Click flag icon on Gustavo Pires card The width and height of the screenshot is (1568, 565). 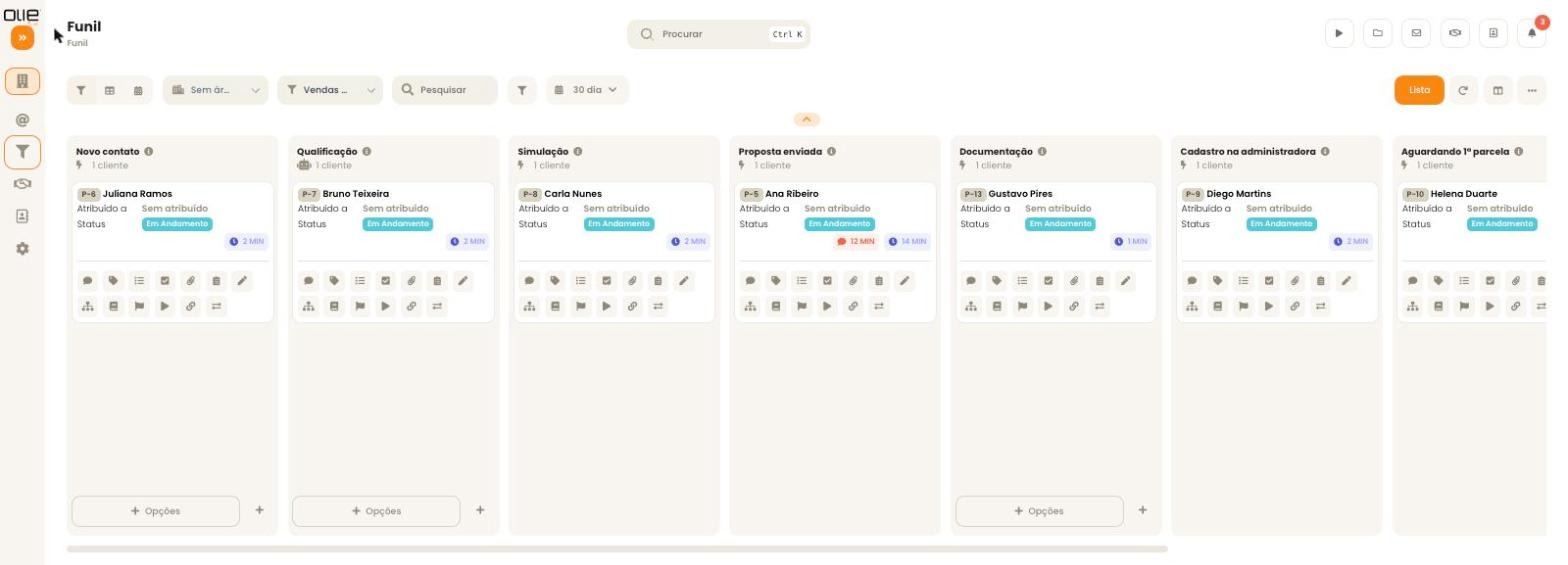point(1023,306)
